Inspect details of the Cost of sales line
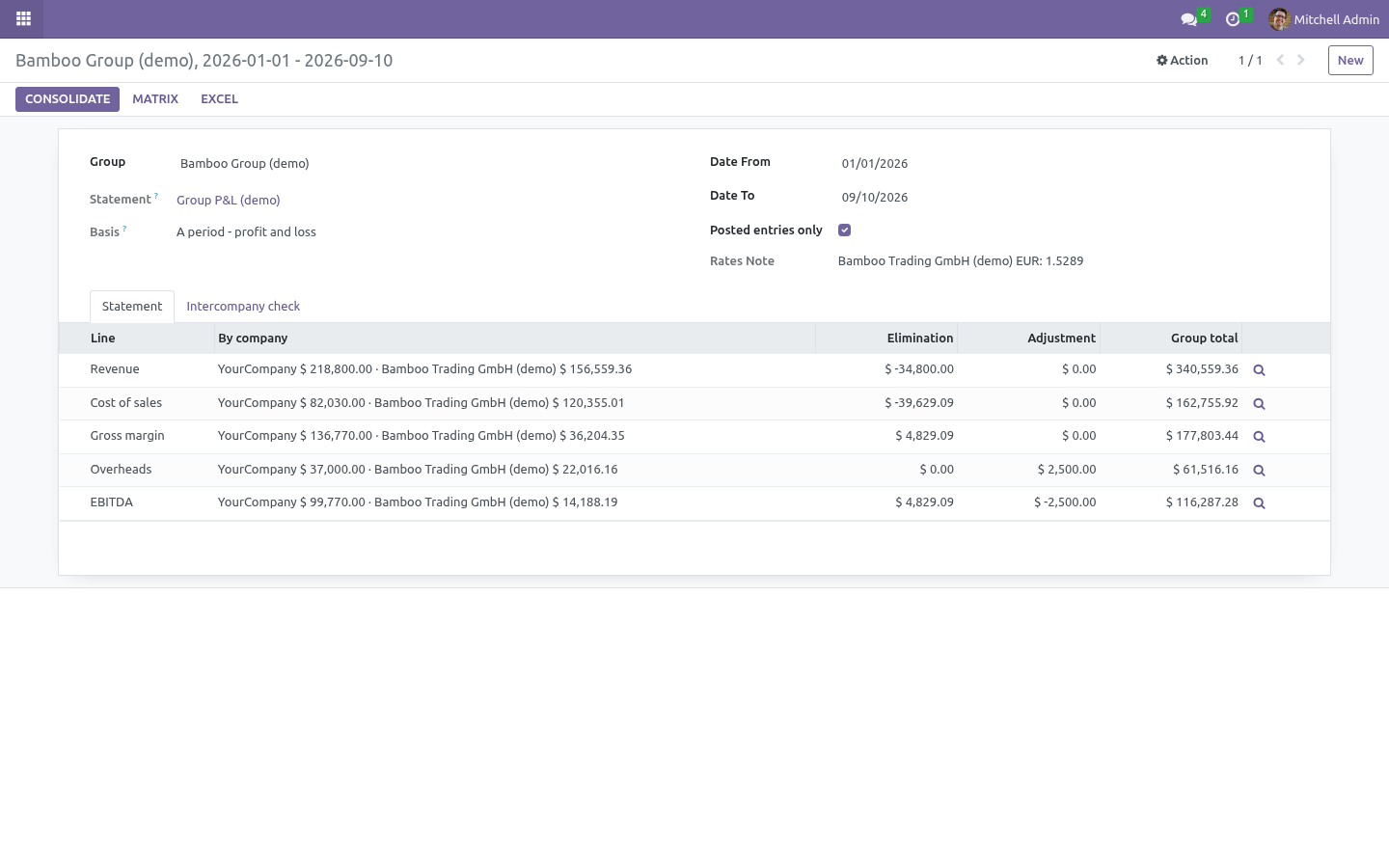 tap(1259, 404)
